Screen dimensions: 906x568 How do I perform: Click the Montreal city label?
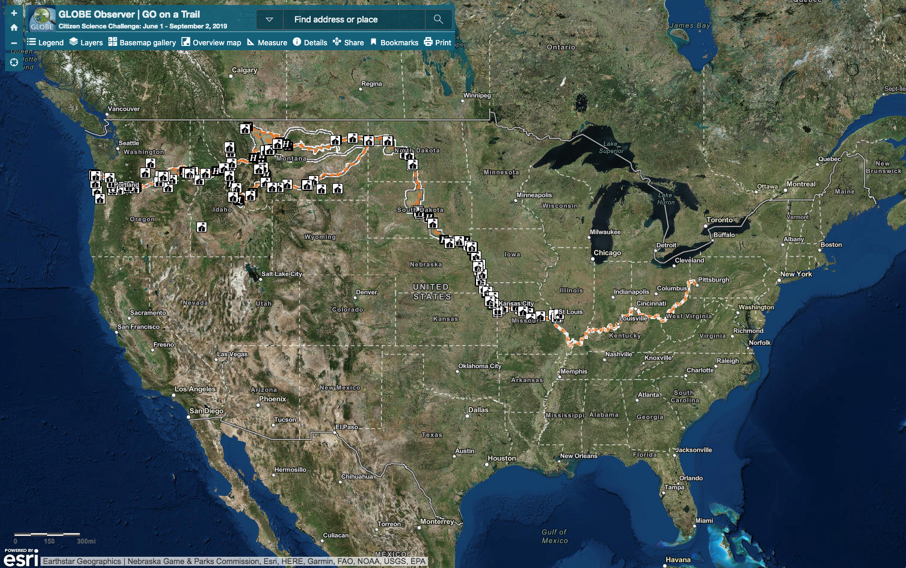coord(801,184)
